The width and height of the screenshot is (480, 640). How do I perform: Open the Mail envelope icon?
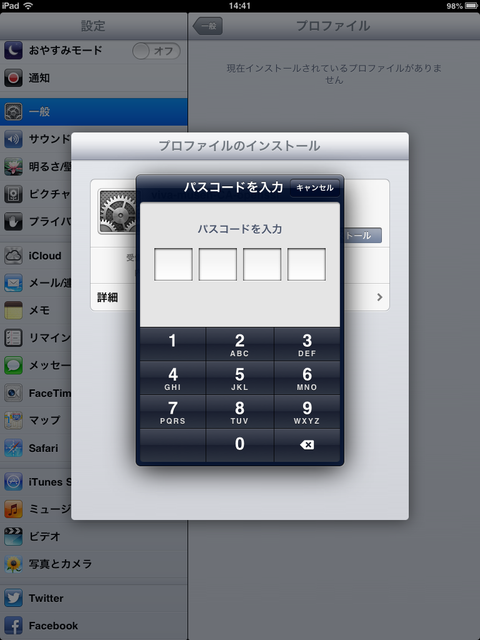tap(13, 283)
